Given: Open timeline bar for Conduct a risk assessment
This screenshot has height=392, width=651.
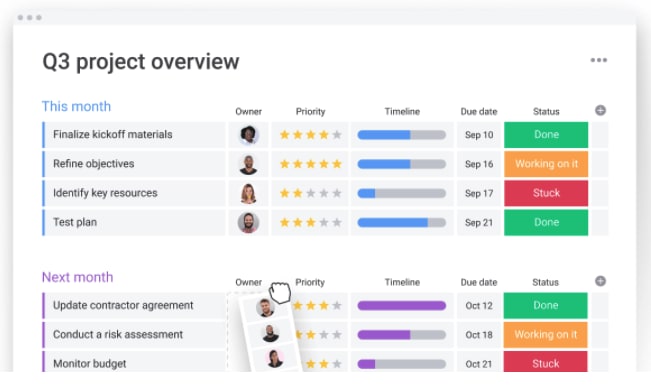Looking at the screenshot, I should pyautogui.click(x=401, y=335).
